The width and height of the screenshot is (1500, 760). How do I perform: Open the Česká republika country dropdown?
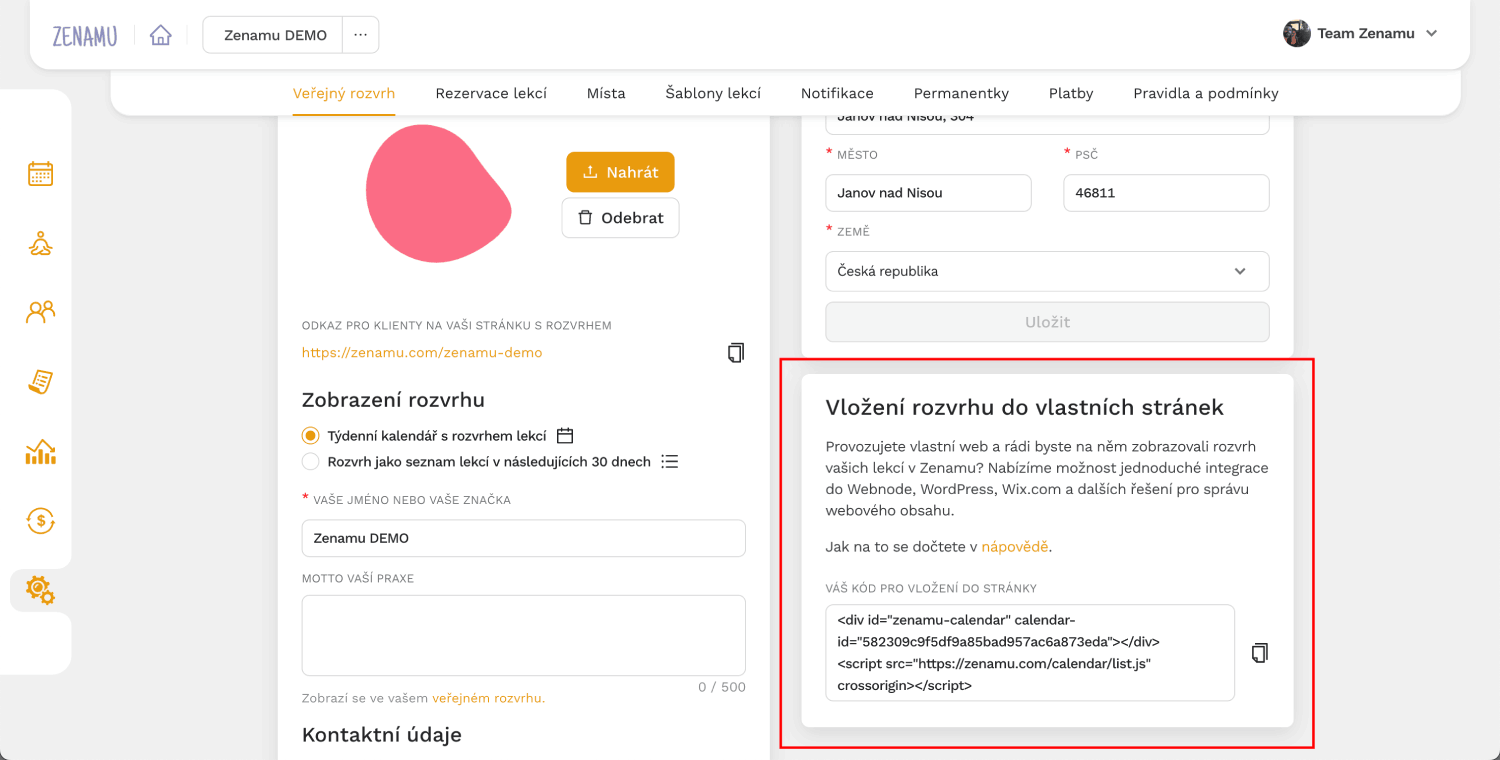tap(1047, 271)
